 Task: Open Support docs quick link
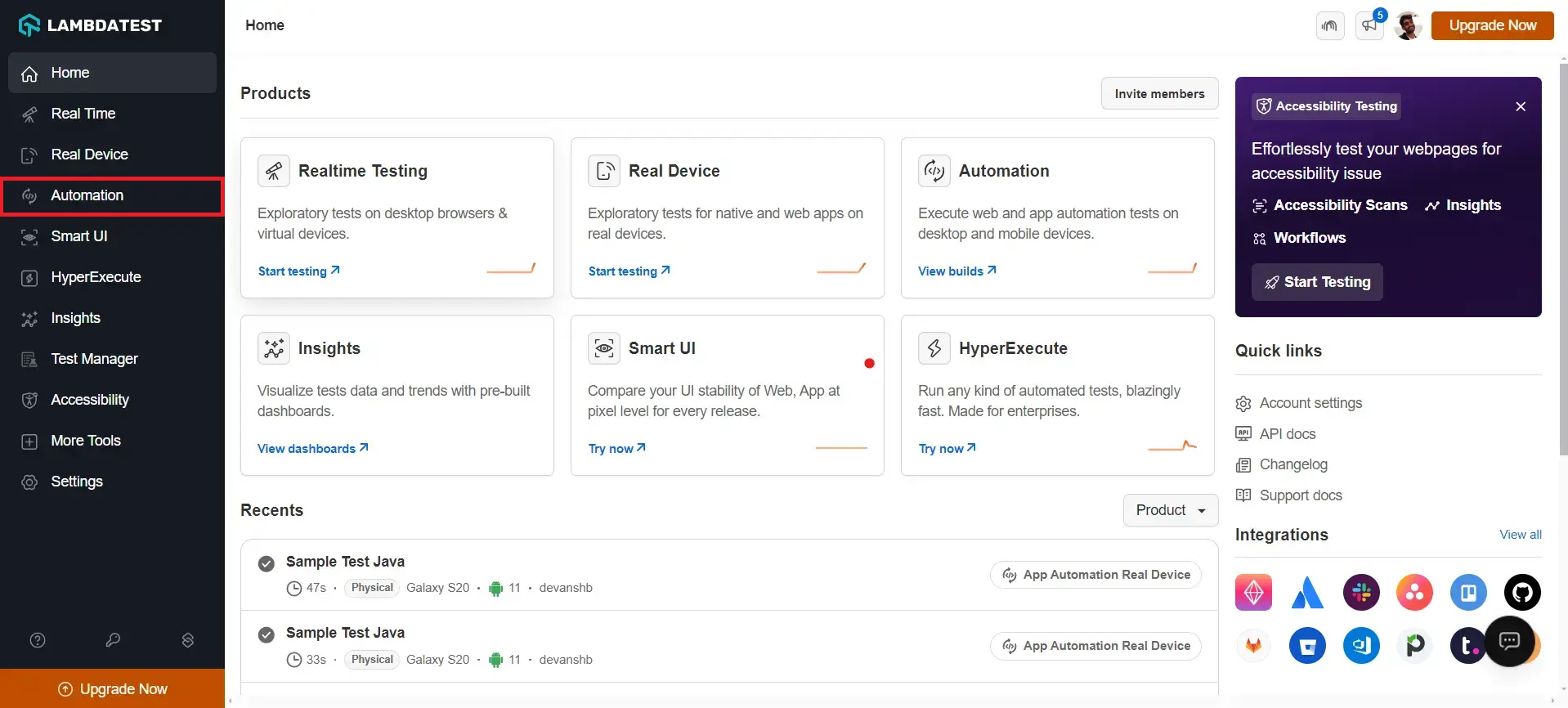click(1289, 495)
